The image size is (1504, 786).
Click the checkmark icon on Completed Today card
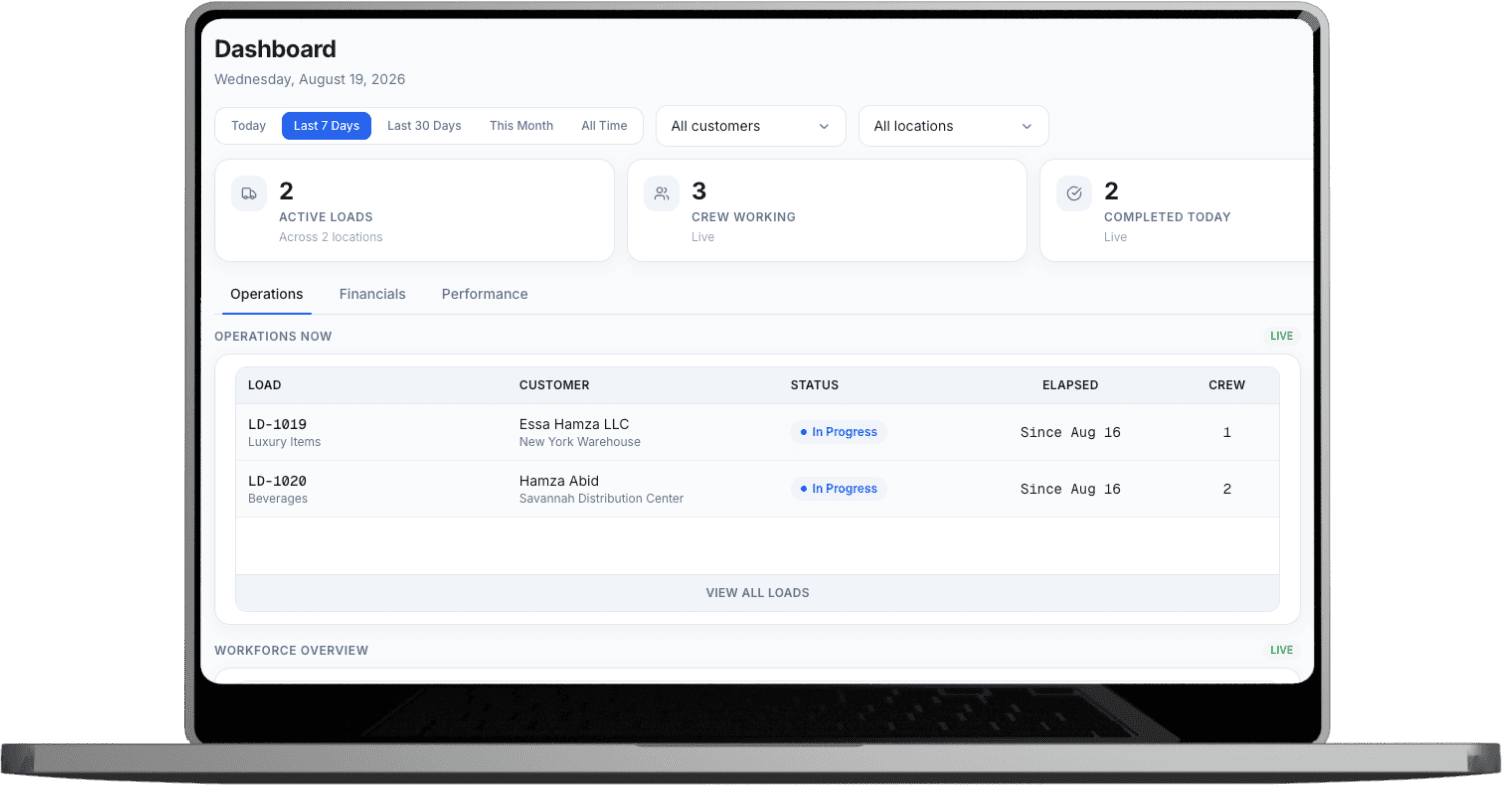click(x=1074, y=194)
